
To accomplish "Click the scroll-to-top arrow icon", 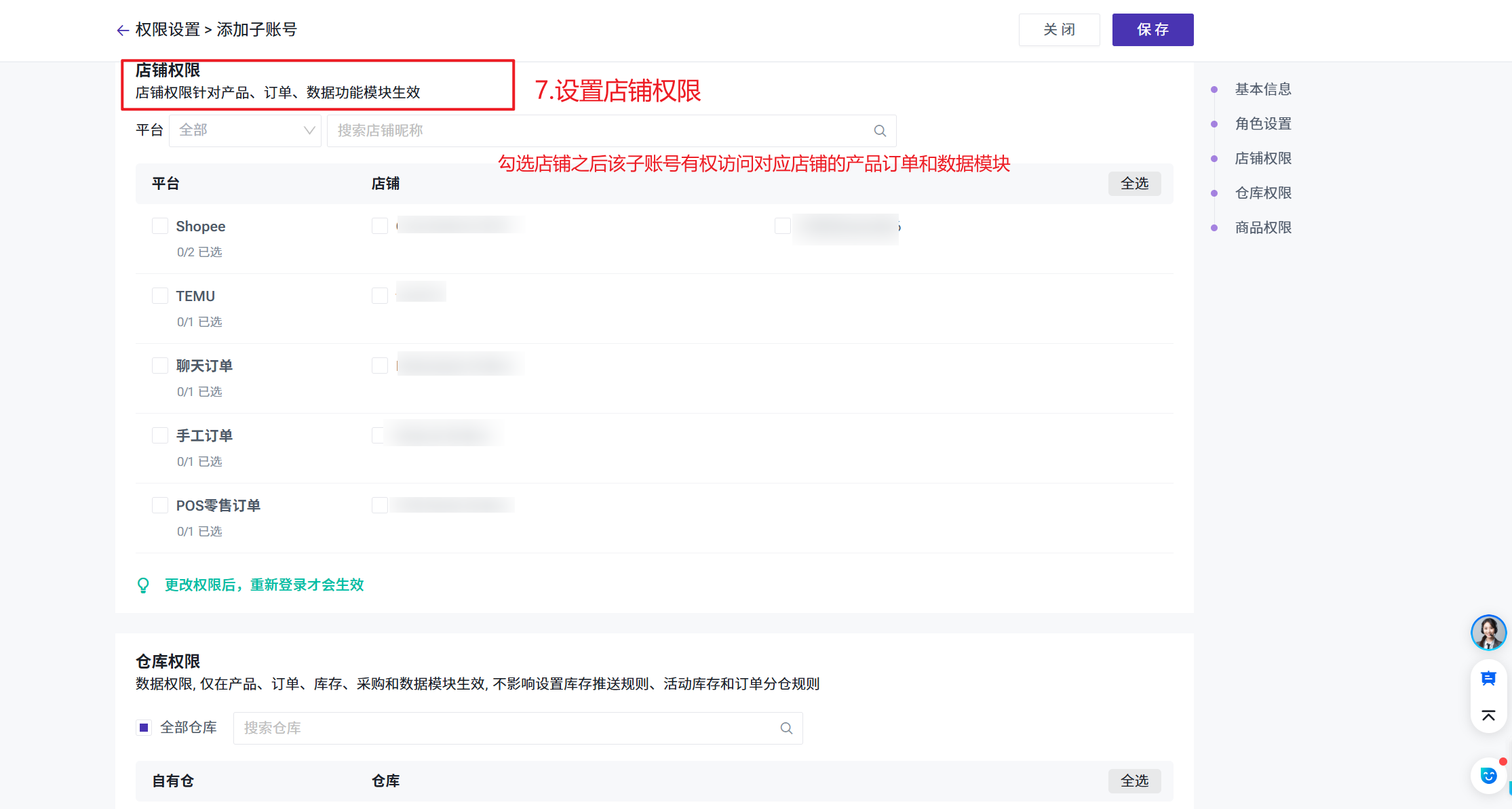I will (x=1488, y=715).
